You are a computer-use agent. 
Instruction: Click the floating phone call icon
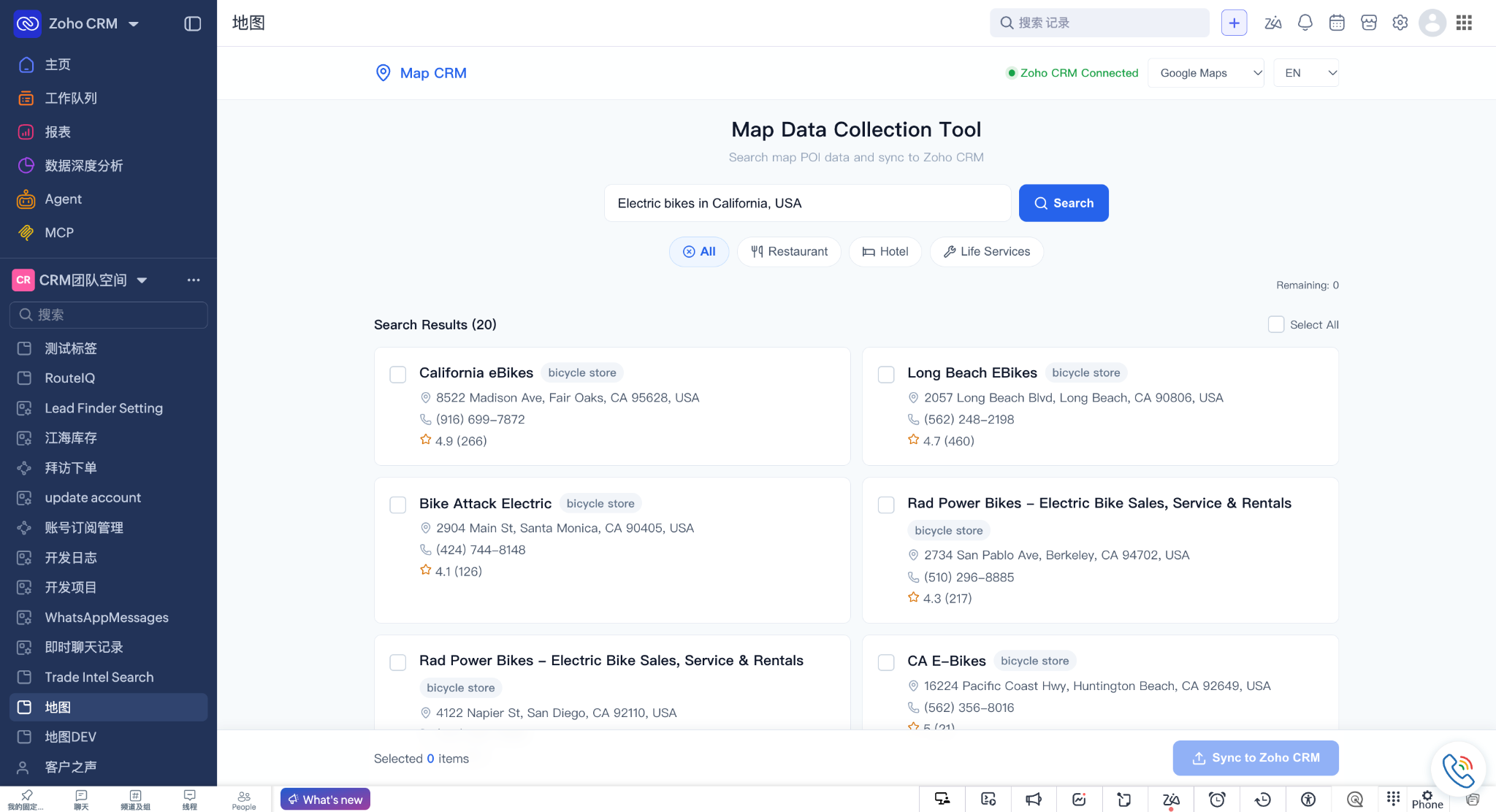click(1458, 769)
